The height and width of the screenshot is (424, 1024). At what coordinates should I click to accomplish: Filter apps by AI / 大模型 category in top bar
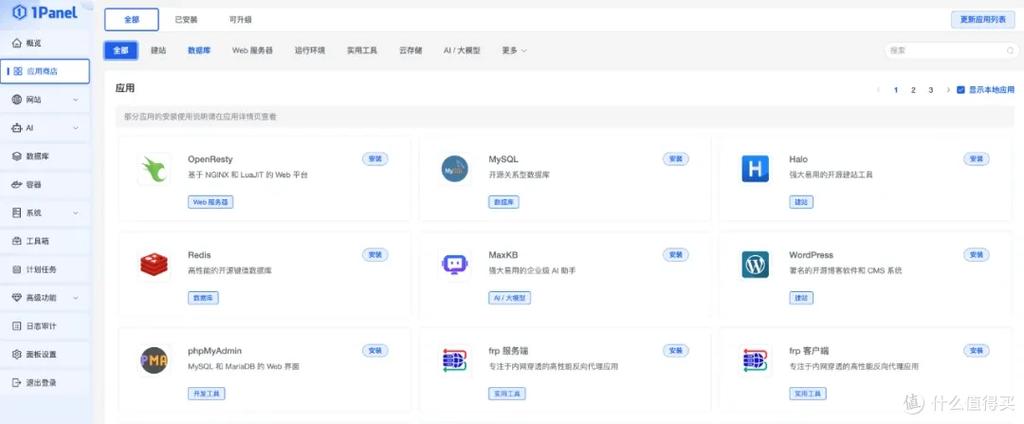(x=462, y=50)
